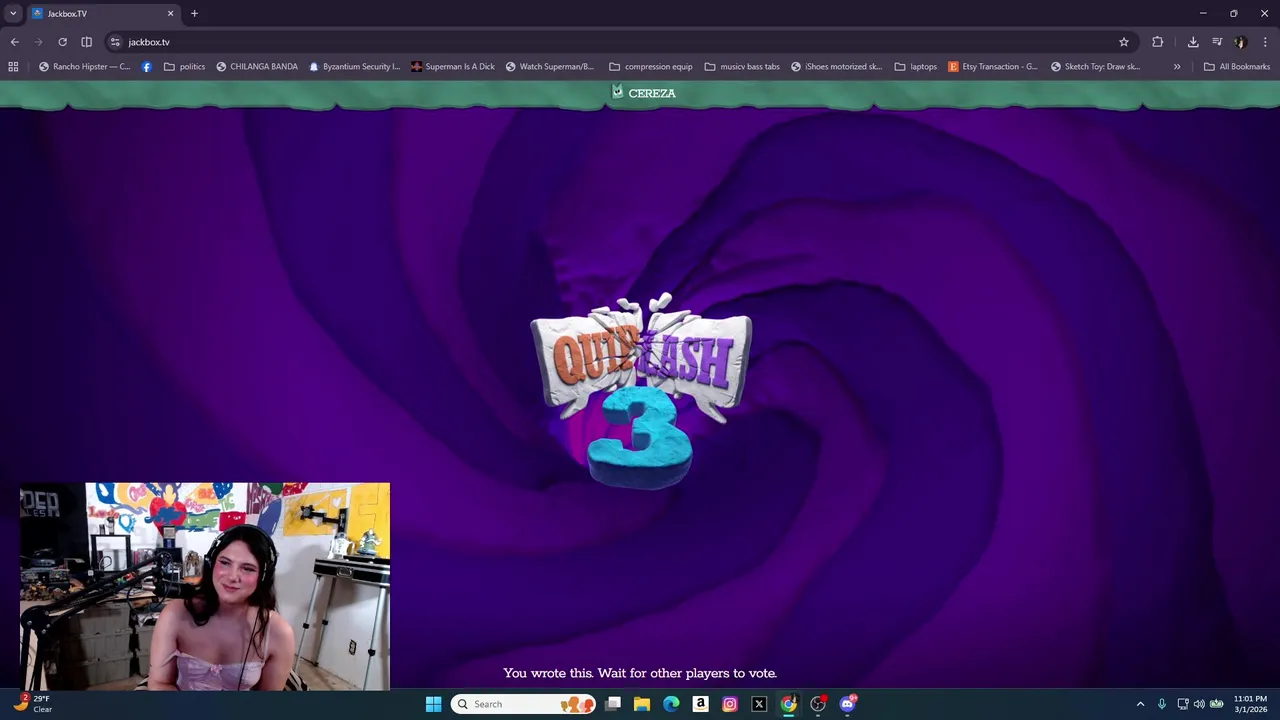1280x720 pixels.
Task: Click the "You wrote this" message
Action: point(640,673)
